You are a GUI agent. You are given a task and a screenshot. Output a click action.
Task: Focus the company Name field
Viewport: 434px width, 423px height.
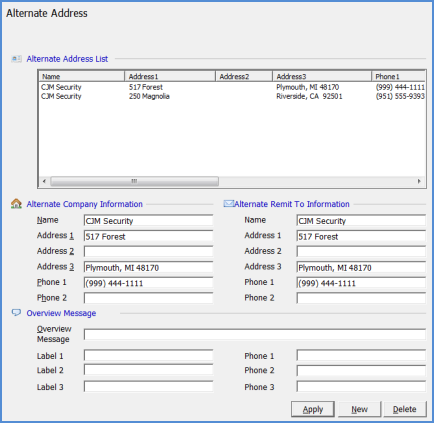click(148, 221)
